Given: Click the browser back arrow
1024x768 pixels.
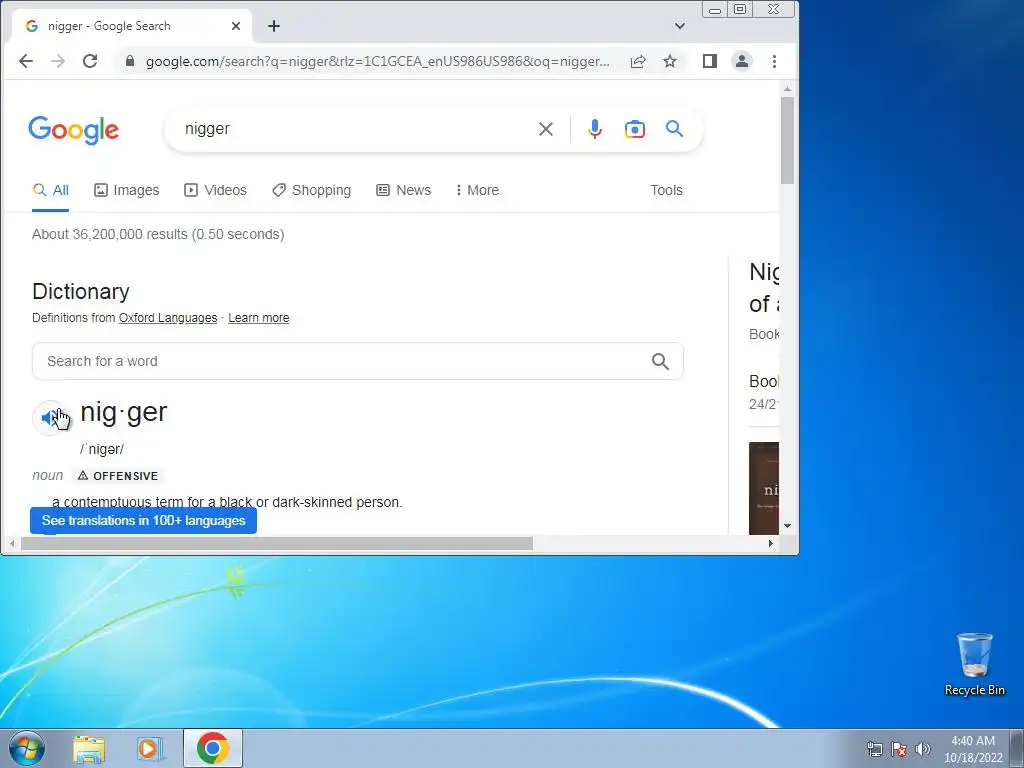Looking at the screenshot, I should pos(25,61).
